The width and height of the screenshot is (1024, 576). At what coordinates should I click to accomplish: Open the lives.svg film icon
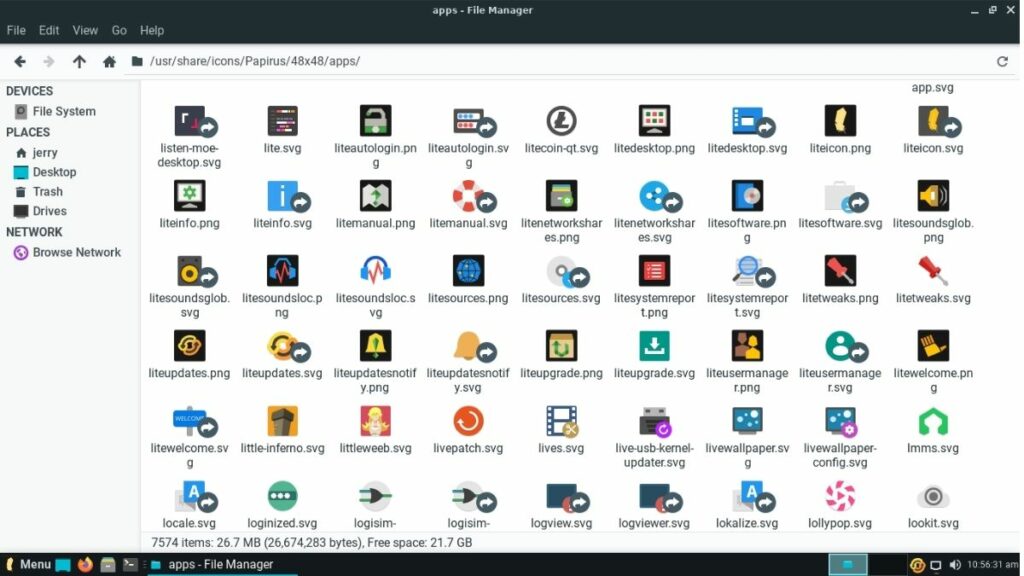coord(561,420)
